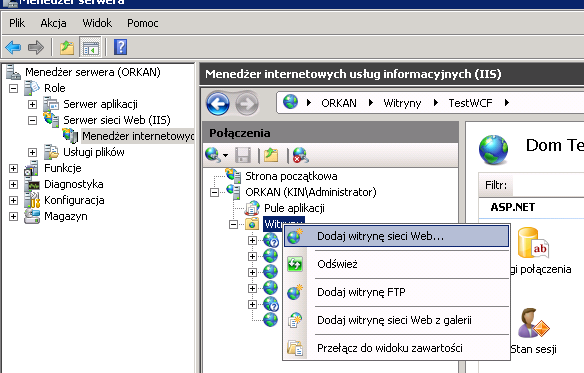
Task: Select Usługi plików in server tree
Action: click(x=93, y=152)
